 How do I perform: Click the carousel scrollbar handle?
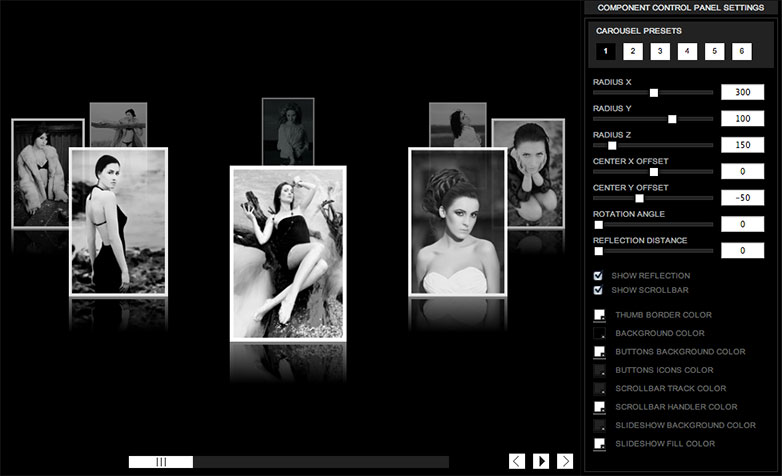(x=161, y=462)
